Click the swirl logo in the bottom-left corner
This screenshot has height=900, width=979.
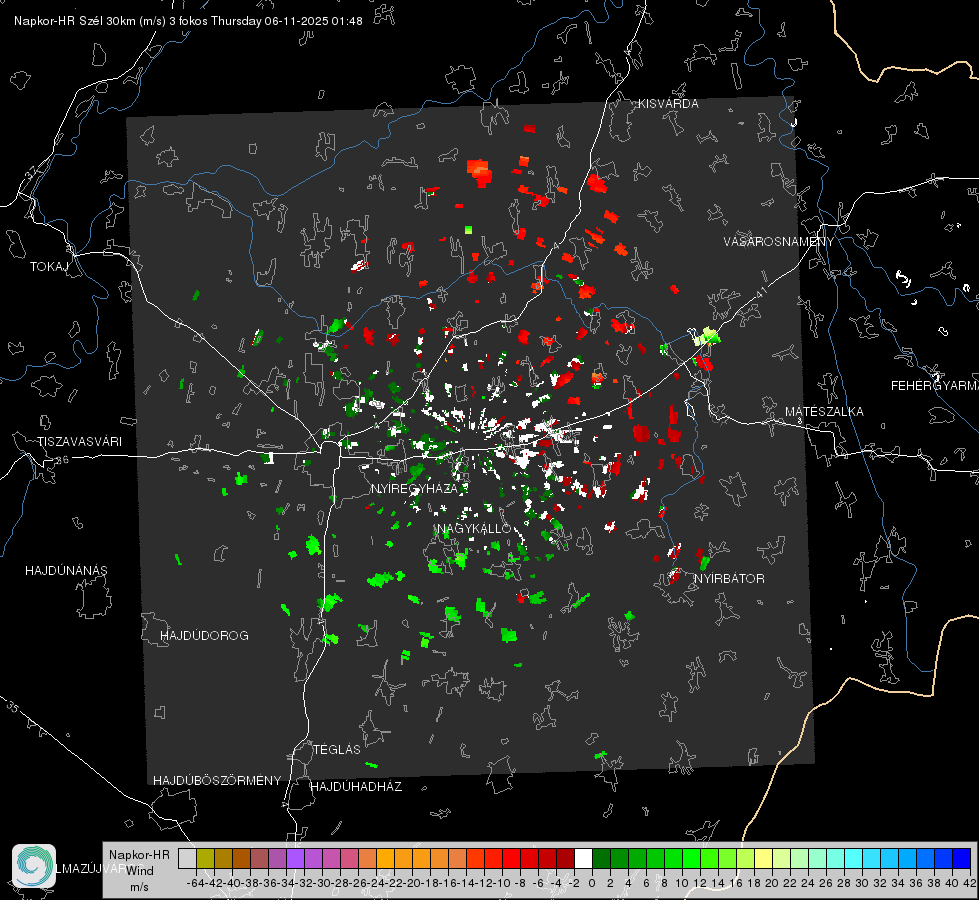click(34, 866)
